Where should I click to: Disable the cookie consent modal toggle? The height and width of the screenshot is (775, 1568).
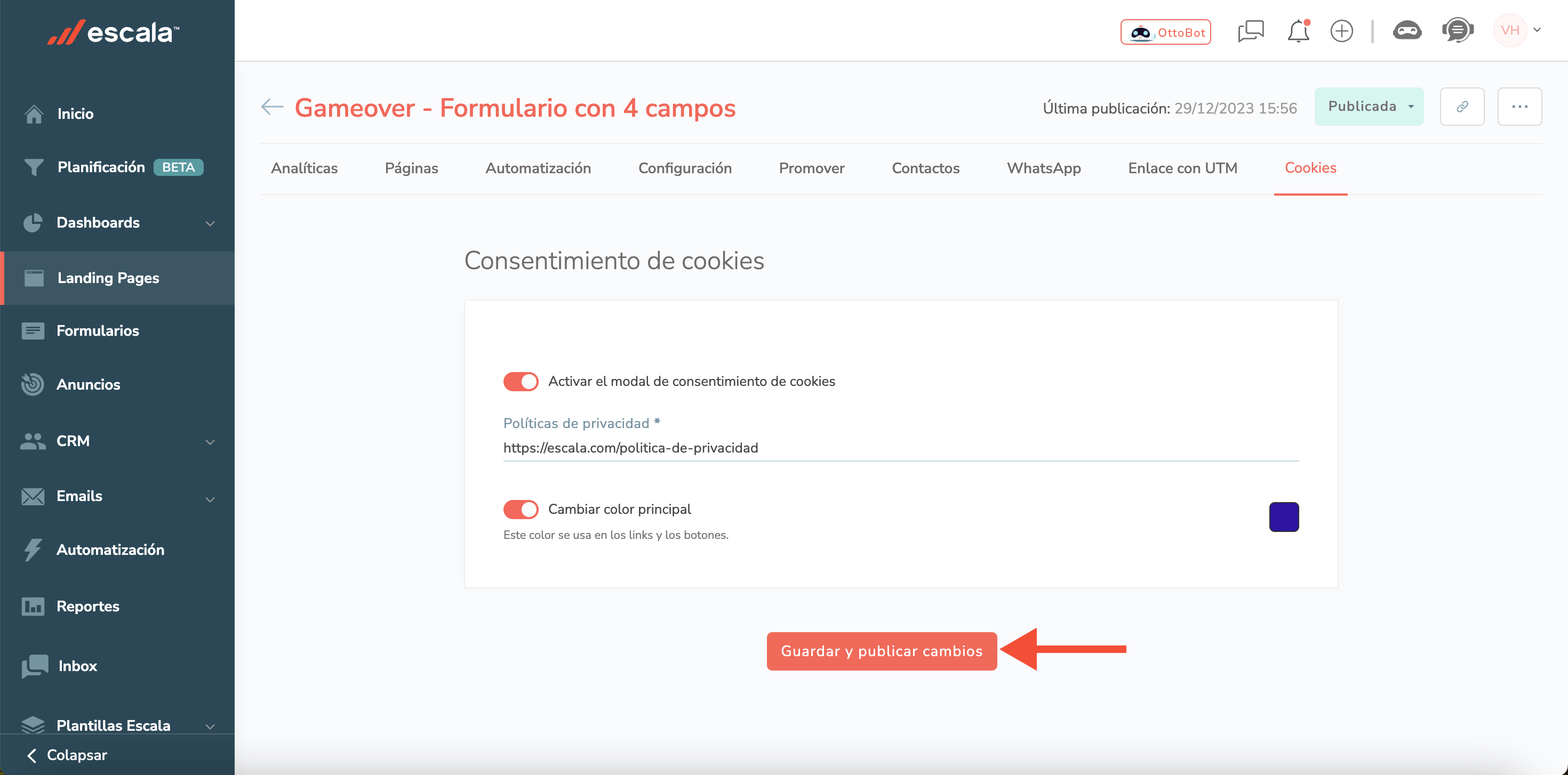pyautogui.click(x=521, y=382)
